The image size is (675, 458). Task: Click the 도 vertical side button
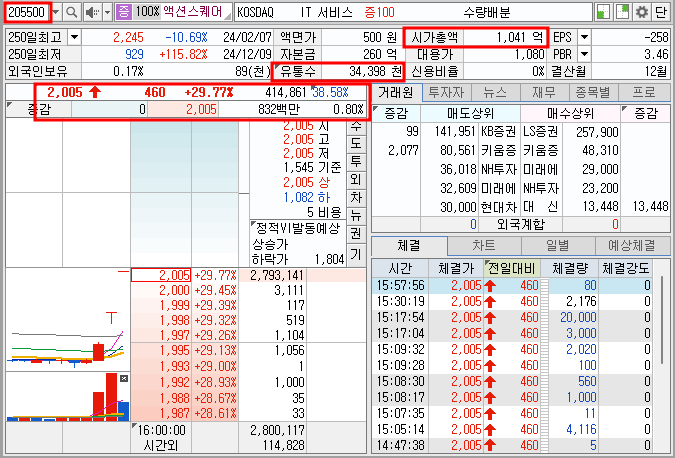pyautogui.click(x=356, y=143)
